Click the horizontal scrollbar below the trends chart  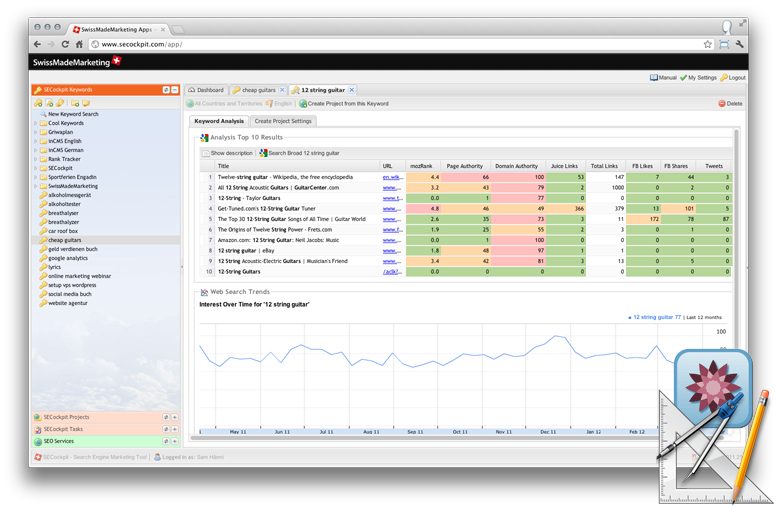[431, 438]
